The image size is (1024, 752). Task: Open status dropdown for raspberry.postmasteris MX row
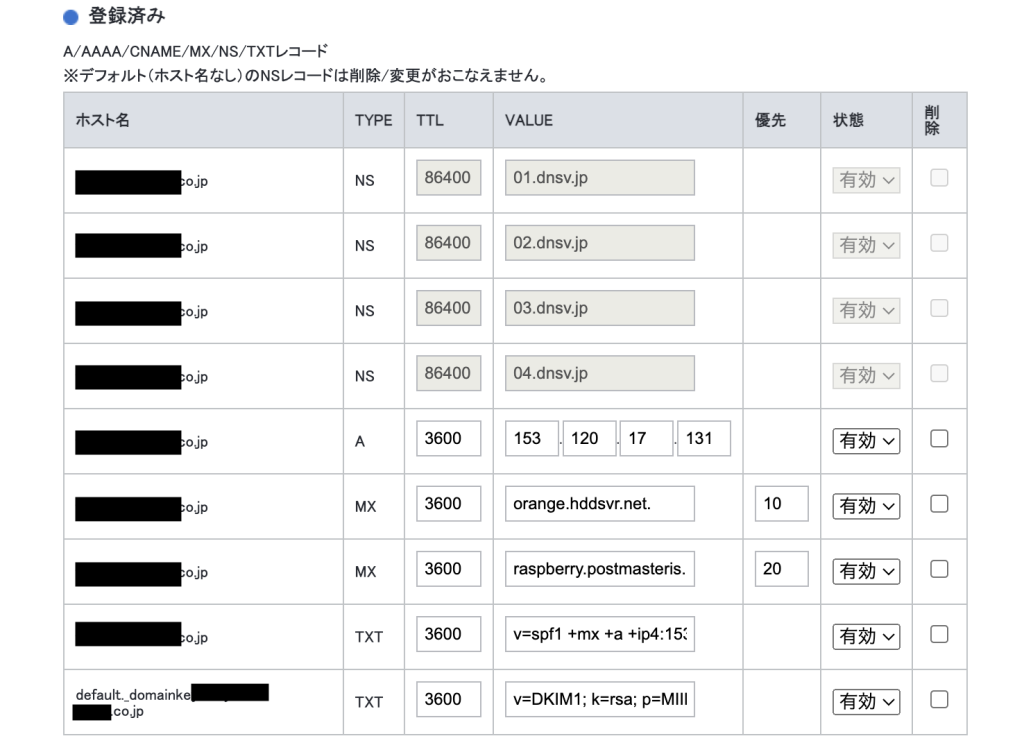(x=866, y=571)
